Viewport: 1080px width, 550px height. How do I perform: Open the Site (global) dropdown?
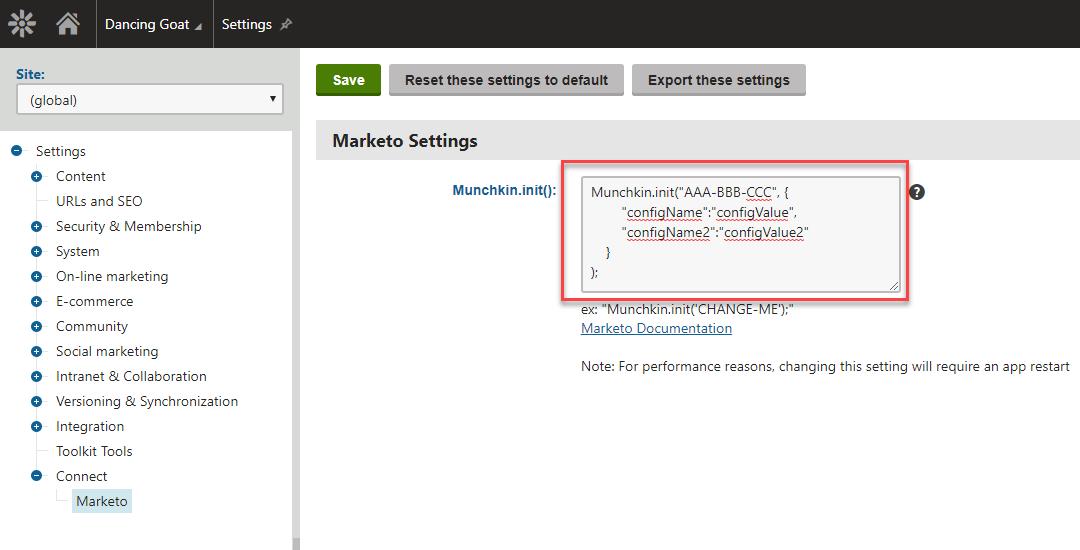tap(149, 100)
